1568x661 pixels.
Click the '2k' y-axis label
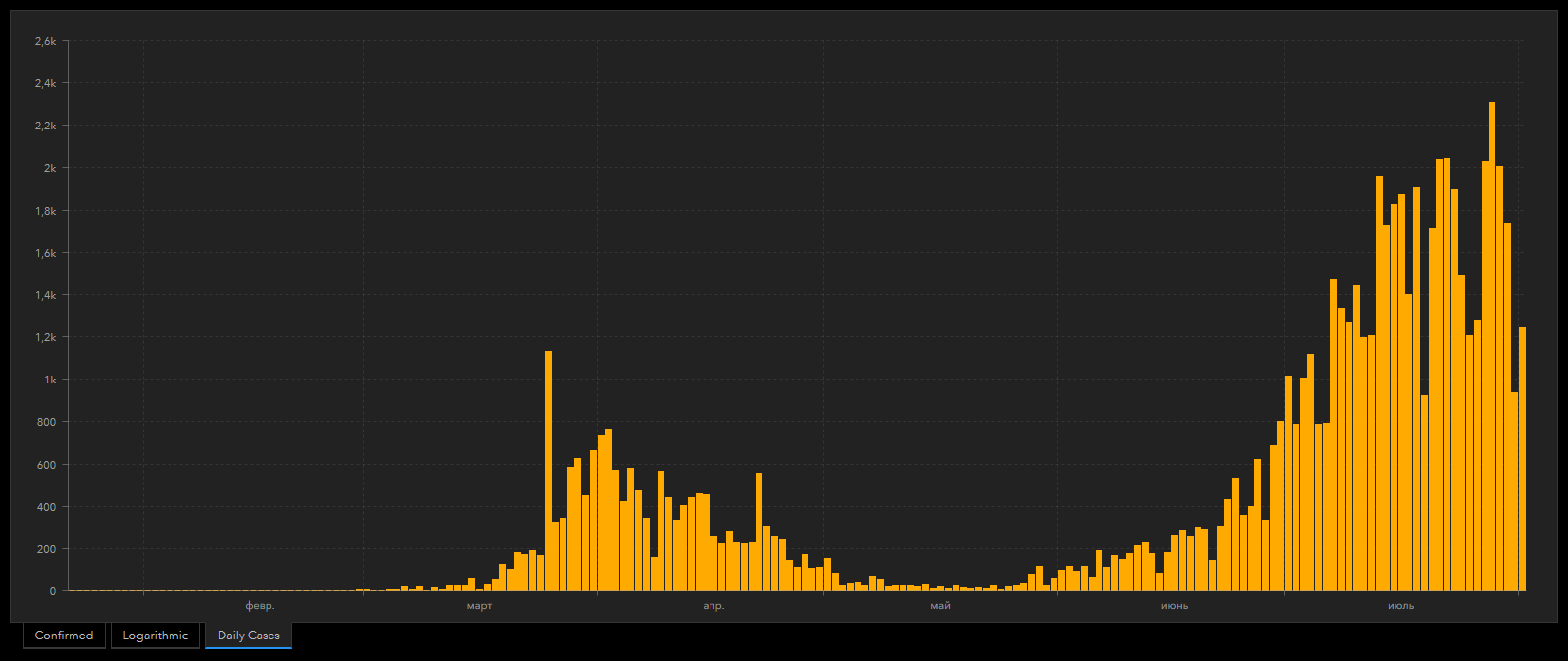click(50, 168)
